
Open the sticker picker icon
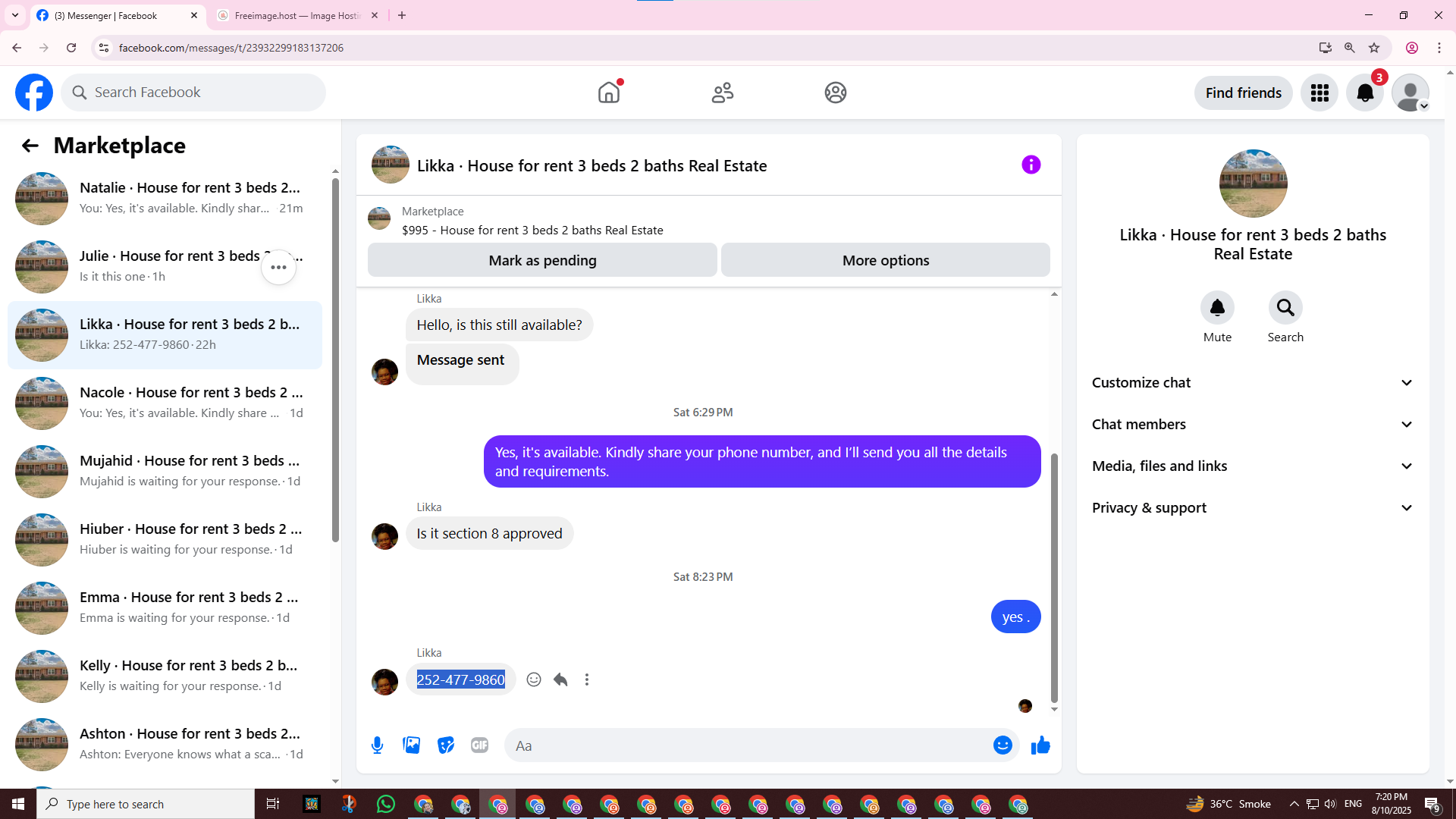coord(446,745)
